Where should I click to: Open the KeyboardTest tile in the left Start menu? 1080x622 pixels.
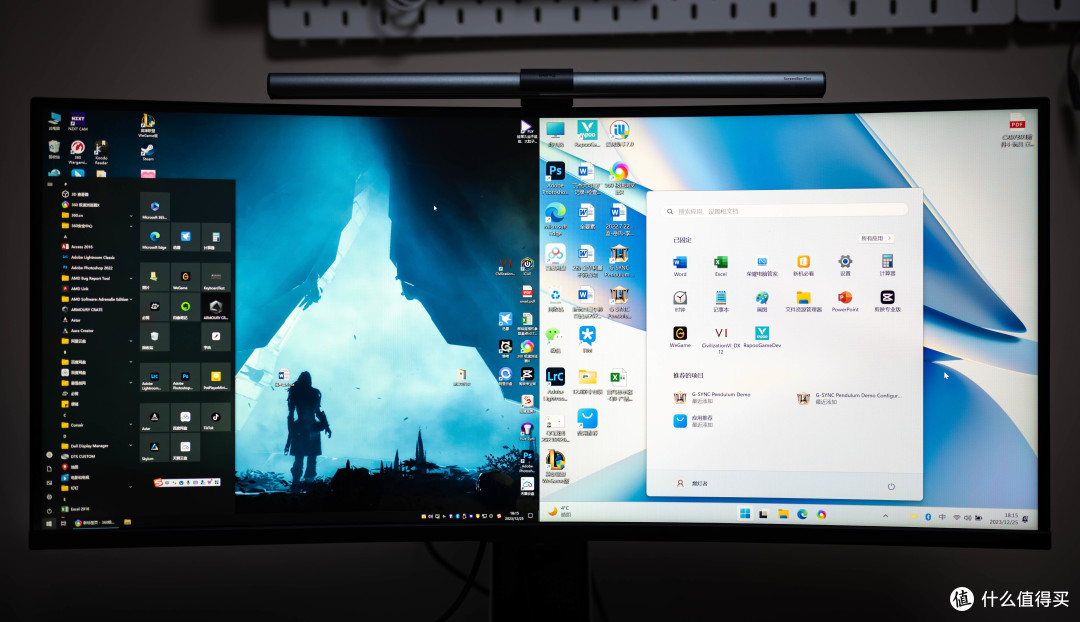point(216,278)
